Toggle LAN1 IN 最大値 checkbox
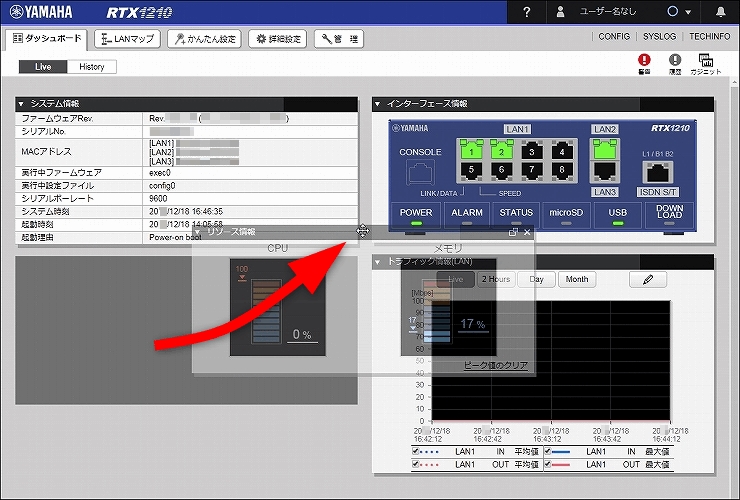This screenshot has width=740, height=500. (547, 451)
